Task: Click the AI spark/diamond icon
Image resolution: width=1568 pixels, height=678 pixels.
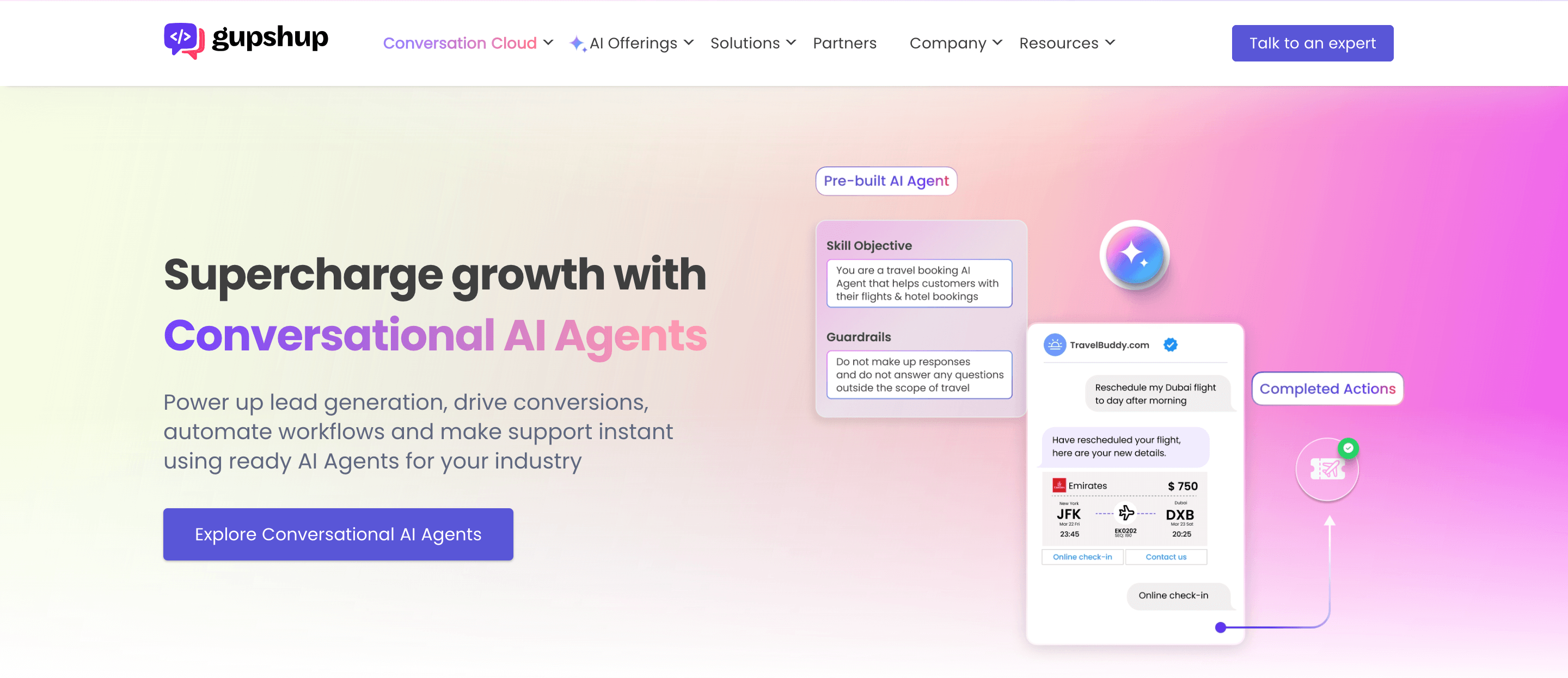Action: 578,42
